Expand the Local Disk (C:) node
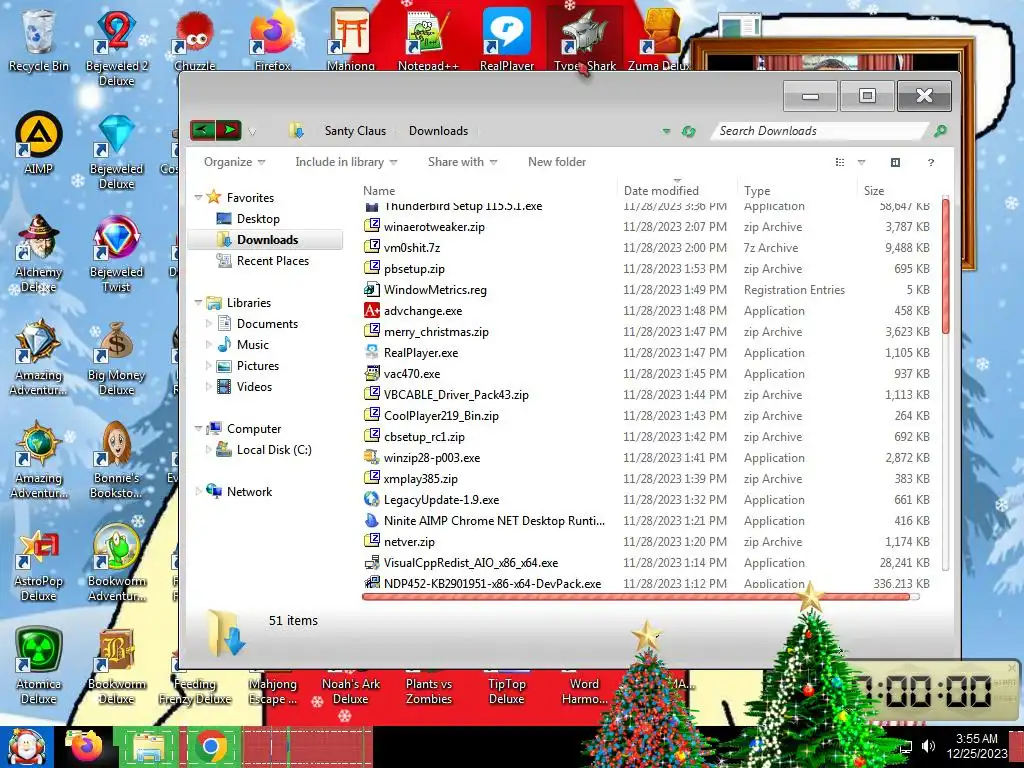 pos(209,449)
